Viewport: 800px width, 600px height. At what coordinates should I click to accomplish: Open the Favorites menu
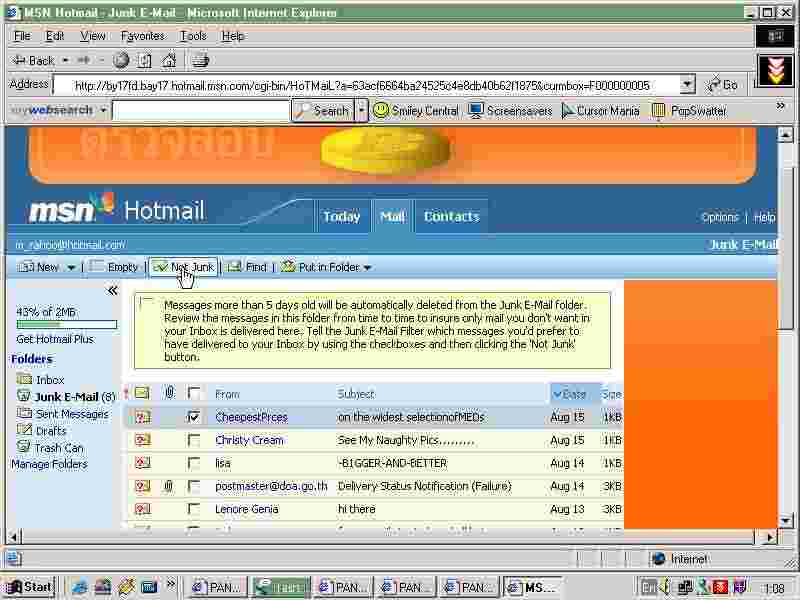pyautogui.click(x=143, y=36)
